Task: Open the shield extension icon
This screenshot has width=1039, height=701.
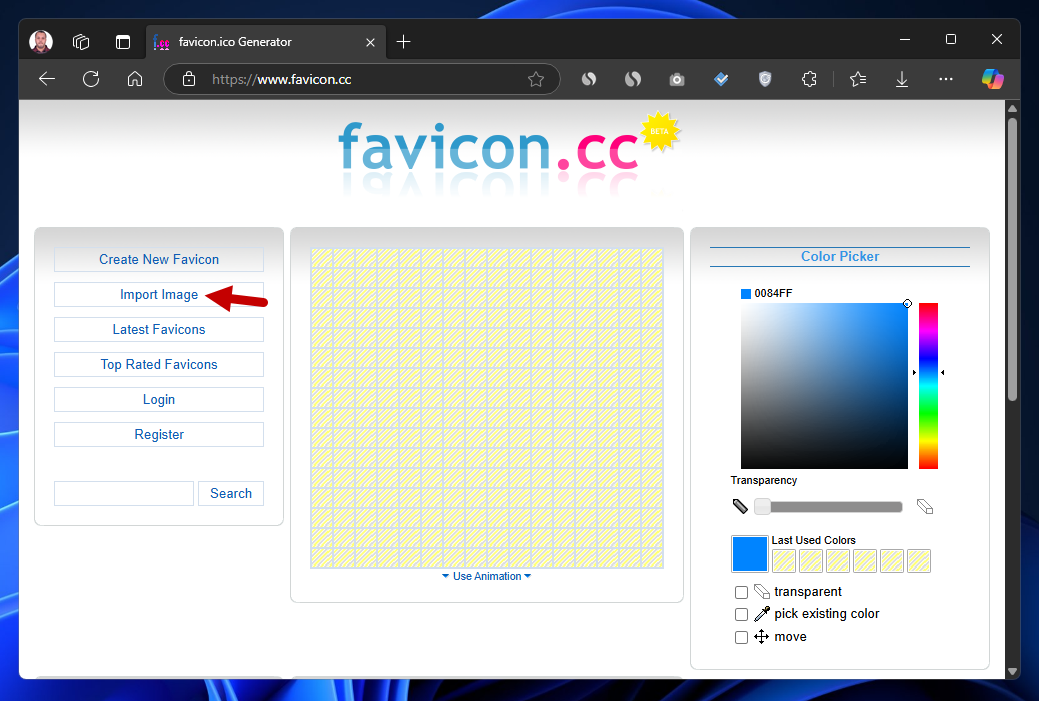Action: click(x=765, y=80)
